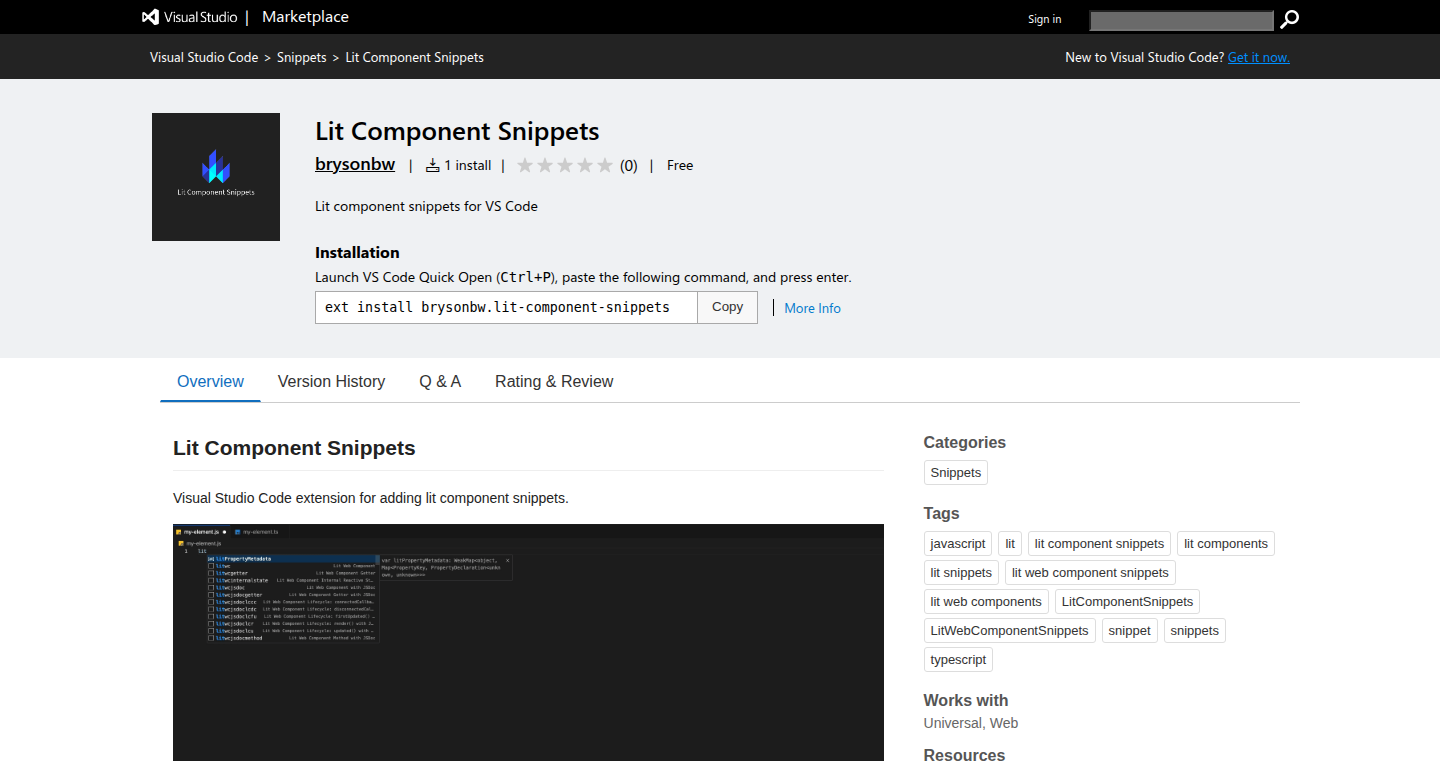Select the ext install command field
1440x761 pixels.
[507, 307]
